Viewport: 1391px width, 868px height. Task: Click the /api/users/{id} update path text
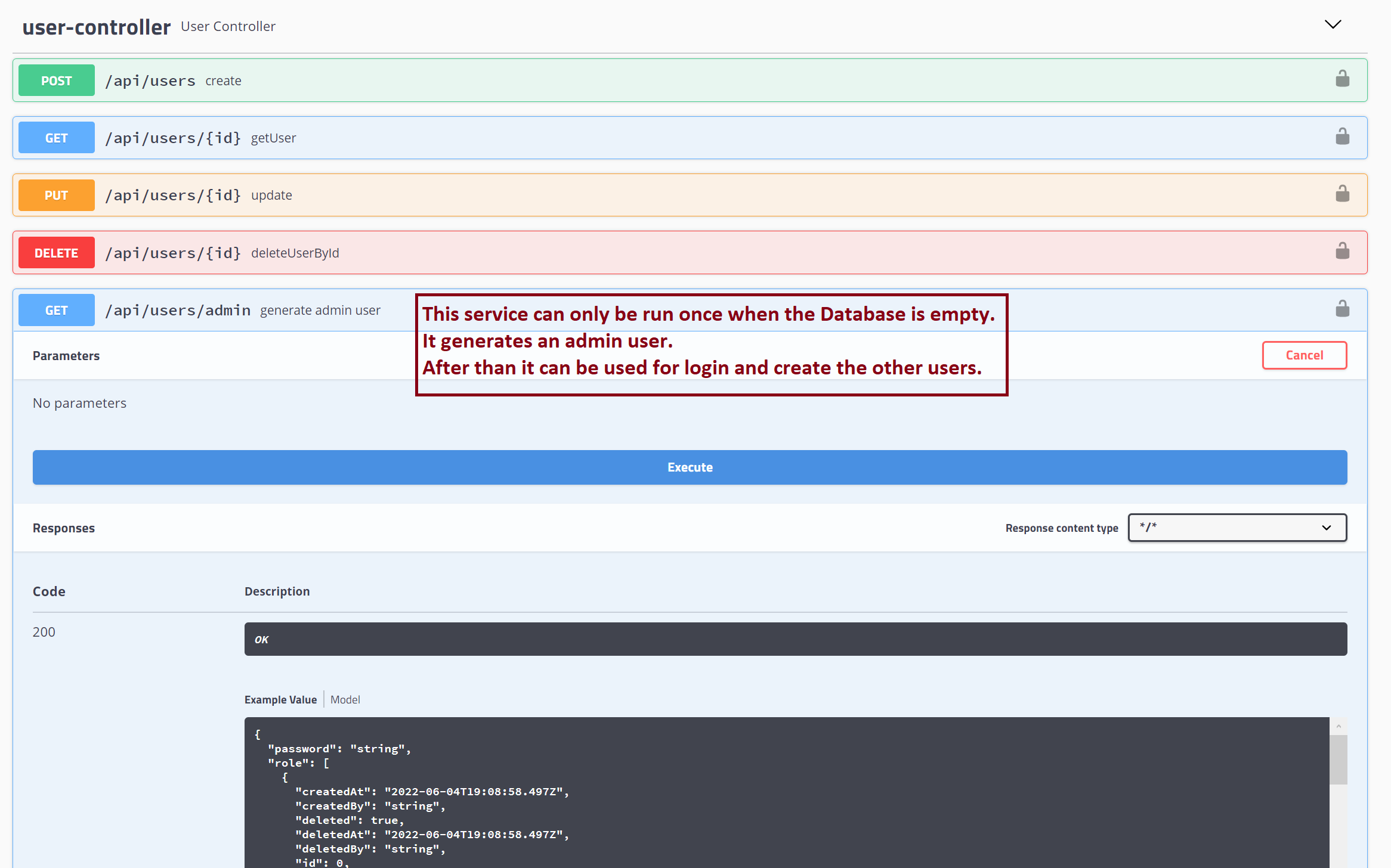[173, 196]
